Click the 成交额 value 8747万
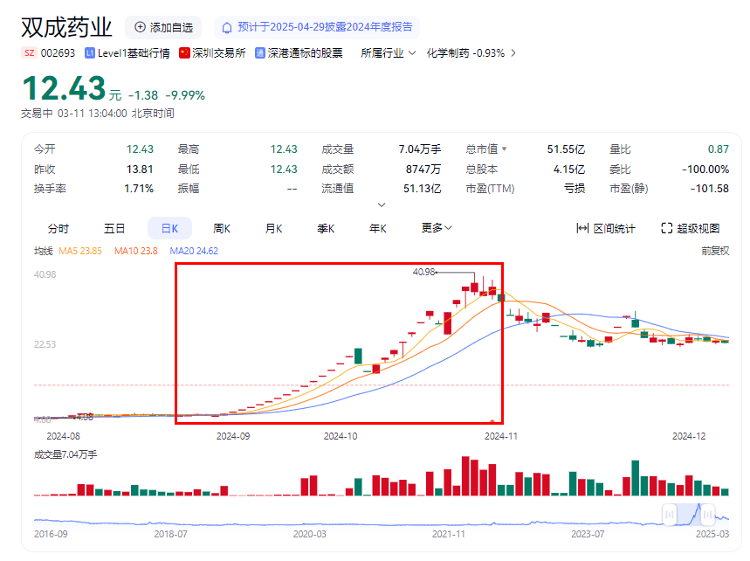The image size is (750, 561). pyautogui.click(x=423, y=169)
